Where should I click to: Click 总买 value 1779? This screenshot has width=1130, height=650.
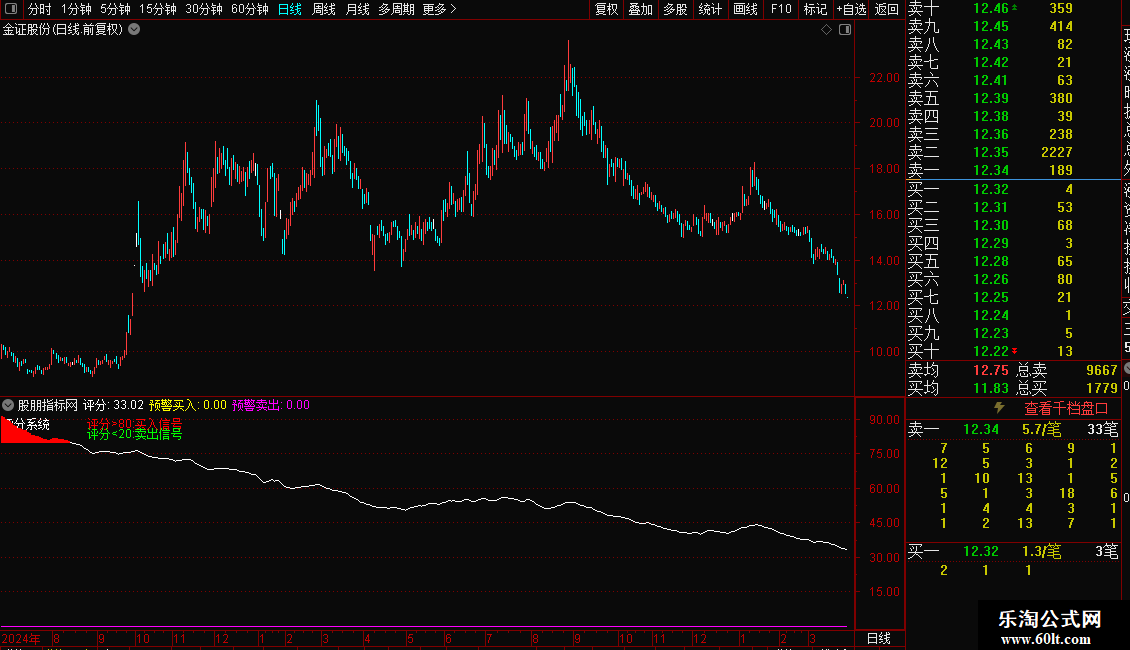[1101, 388]
